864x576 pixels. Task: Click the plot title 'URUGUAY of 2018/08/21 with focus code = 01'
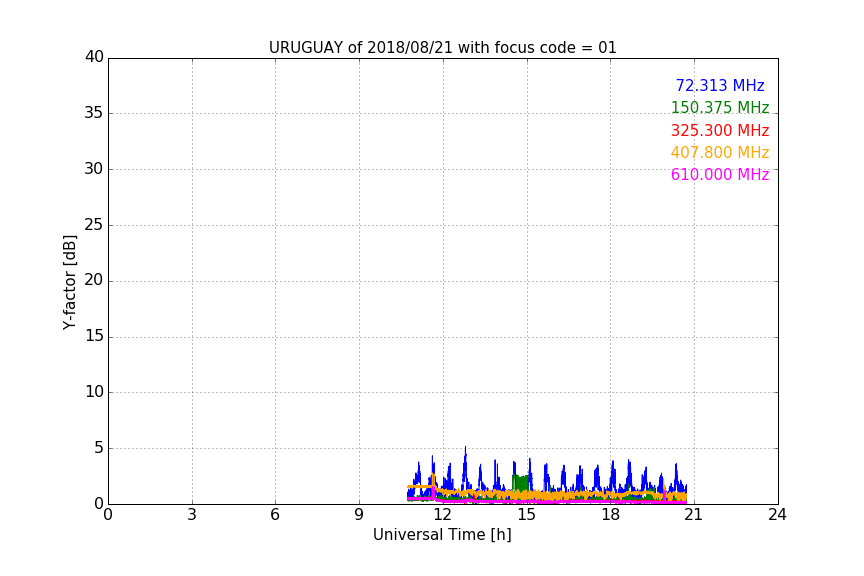pyautogui.click(x=442, y=47)
